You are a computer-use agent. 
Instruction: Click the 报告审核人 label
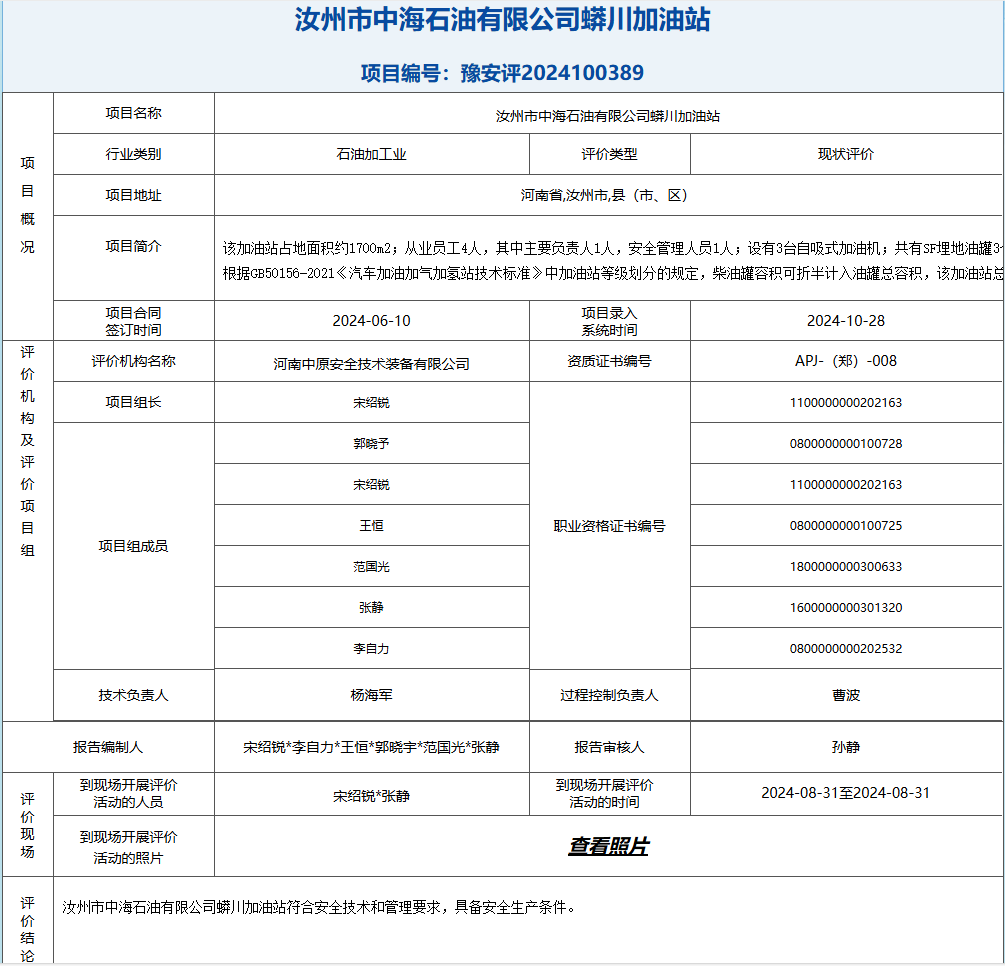[x=610, y=747]
